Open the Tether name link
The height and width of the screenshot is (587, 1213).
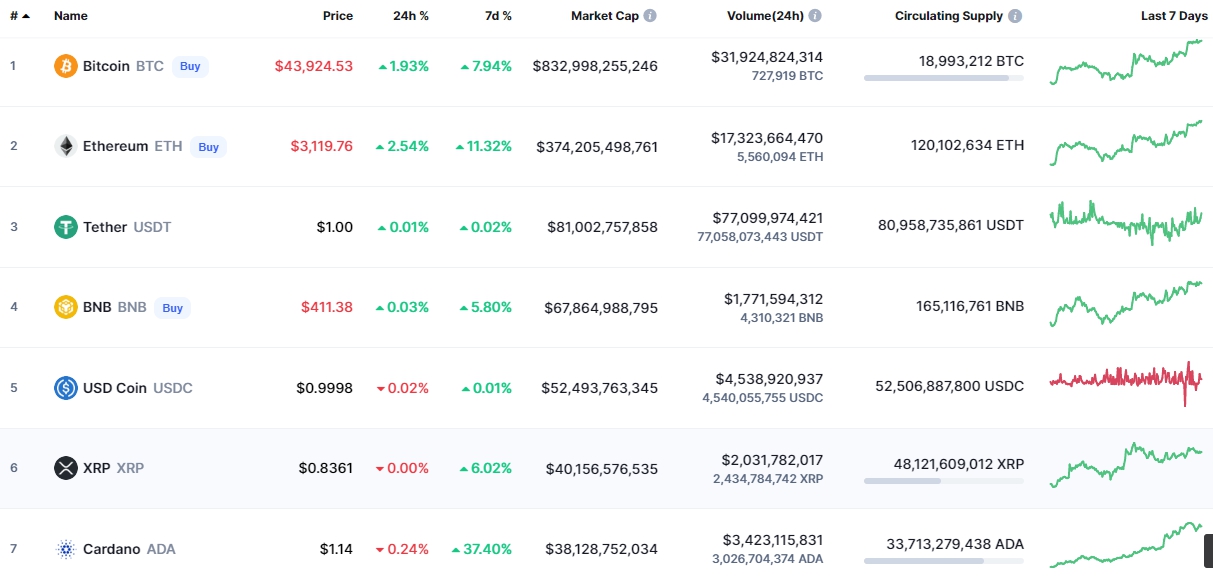click(105, 227)
